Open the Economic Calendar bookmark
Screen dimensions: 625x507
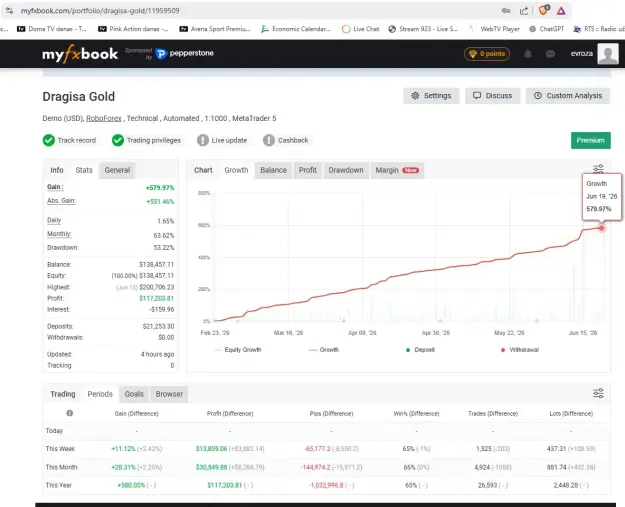296,29
